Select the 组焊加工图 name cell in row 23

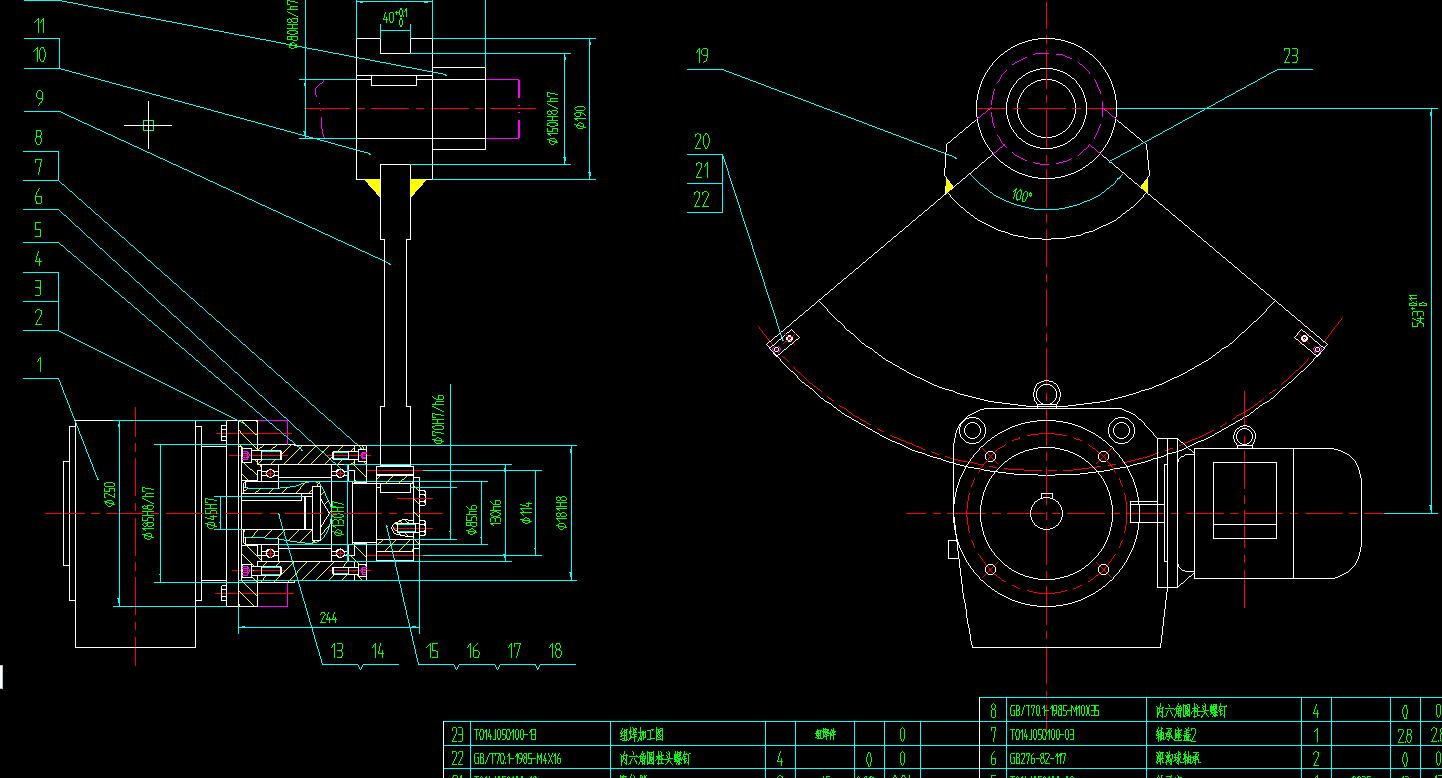click(x=642, y=735)
